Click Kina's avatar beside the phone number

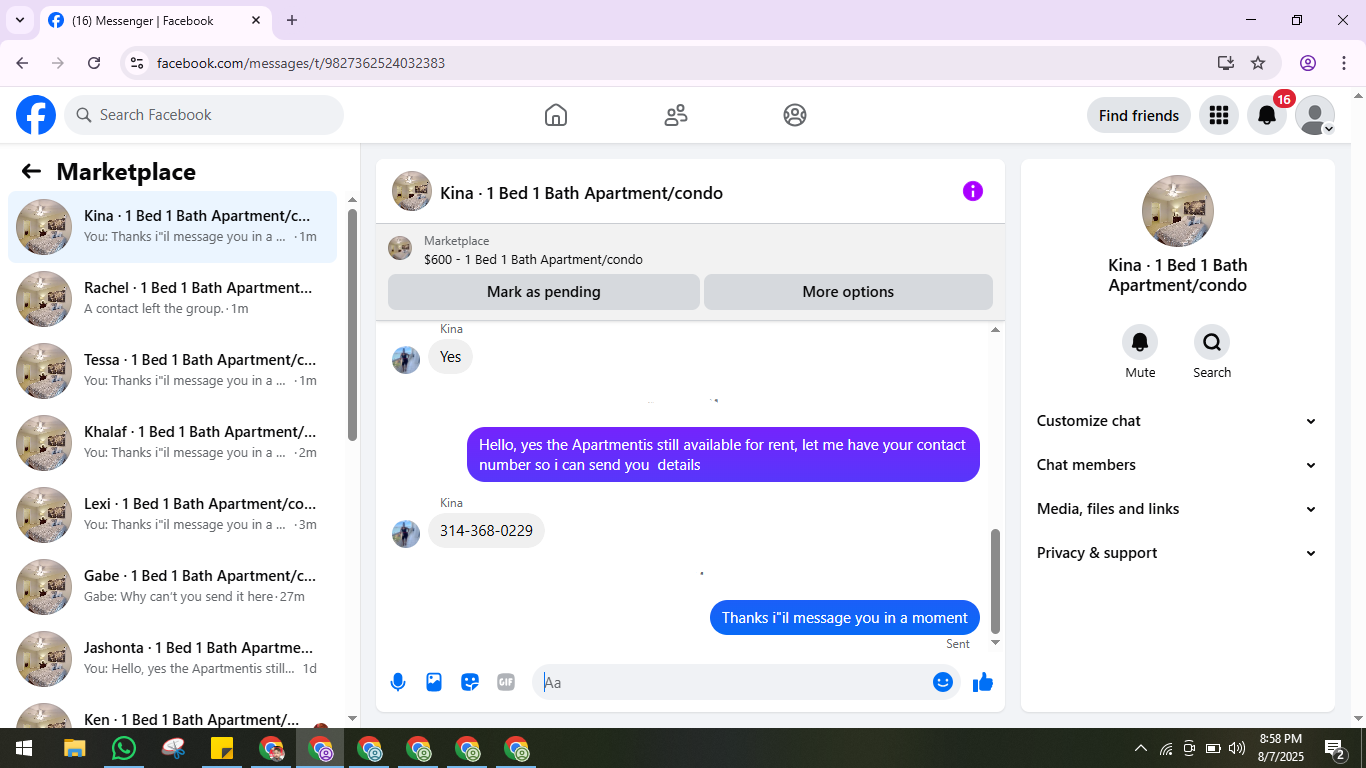pos(406,534)
